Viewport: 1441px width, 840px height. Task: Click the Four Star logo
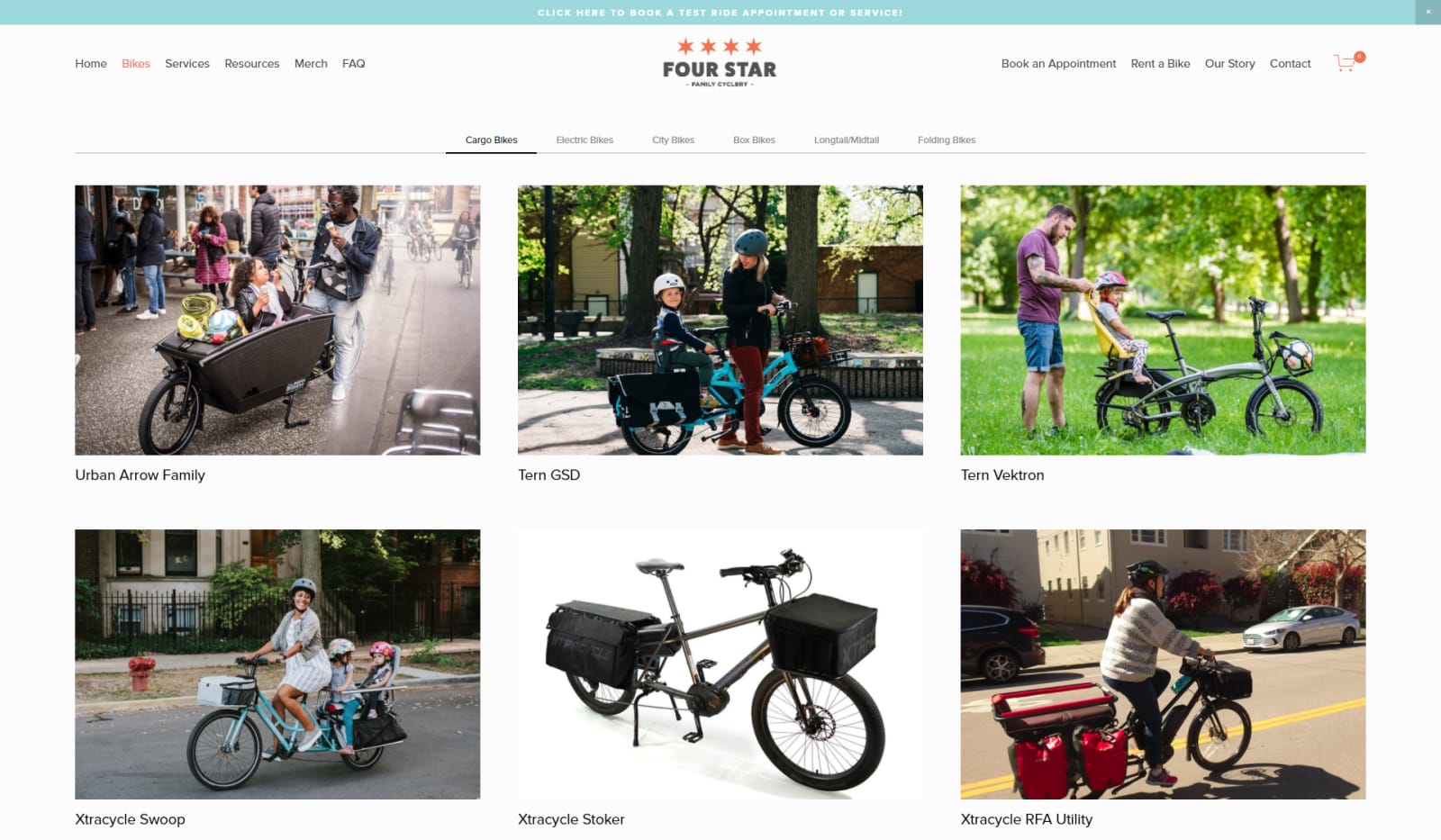pyautogui.click(x=720, y=63)
